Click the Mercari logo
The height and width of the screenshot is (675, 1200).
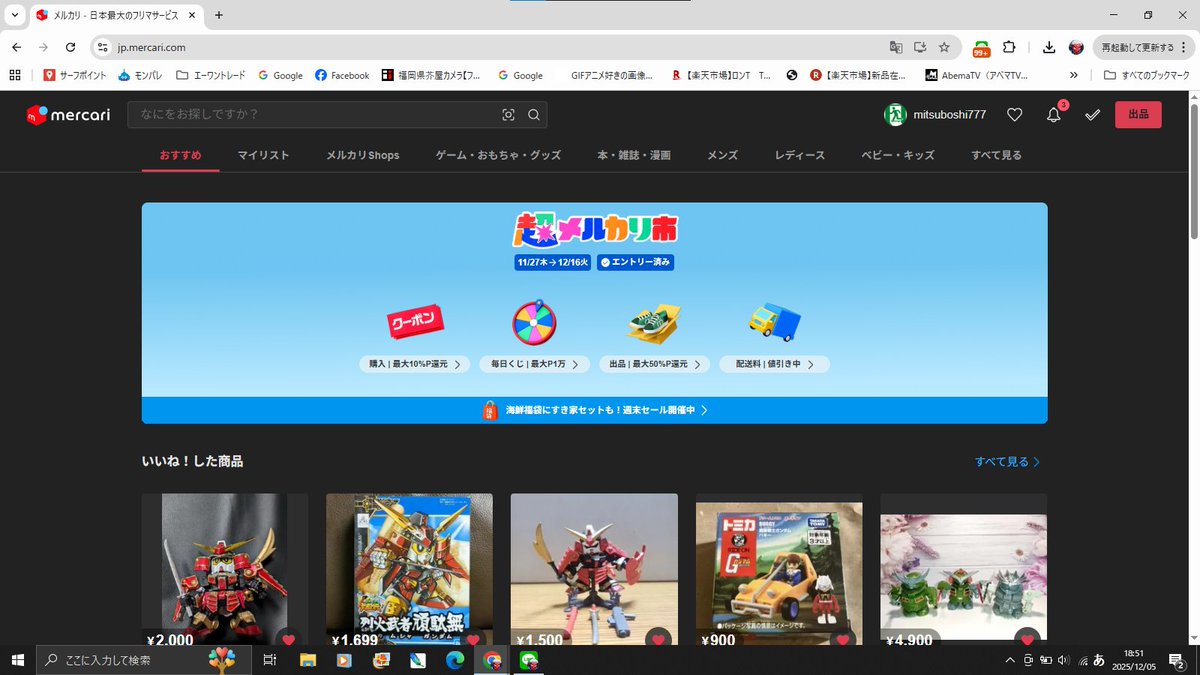tap(68, 115)
